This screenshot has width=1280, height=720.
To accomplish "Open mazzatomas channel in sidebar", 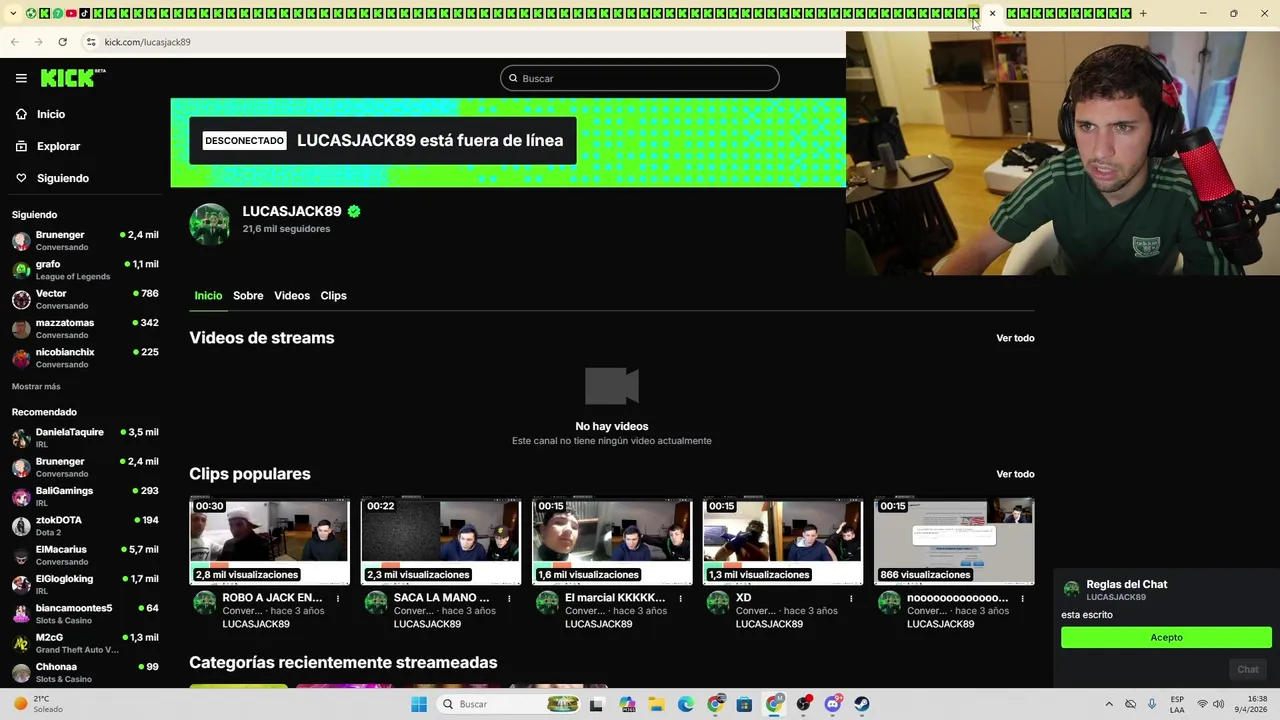I will [85, 328].
